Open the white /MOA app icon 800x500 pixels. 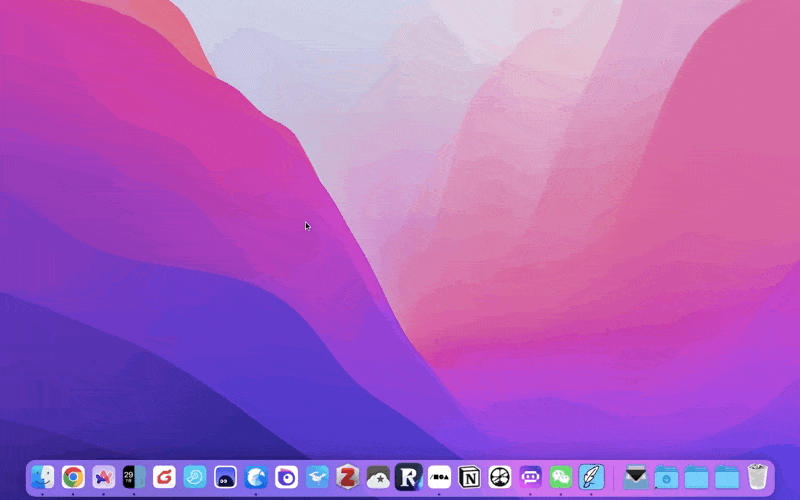(439, 478)
